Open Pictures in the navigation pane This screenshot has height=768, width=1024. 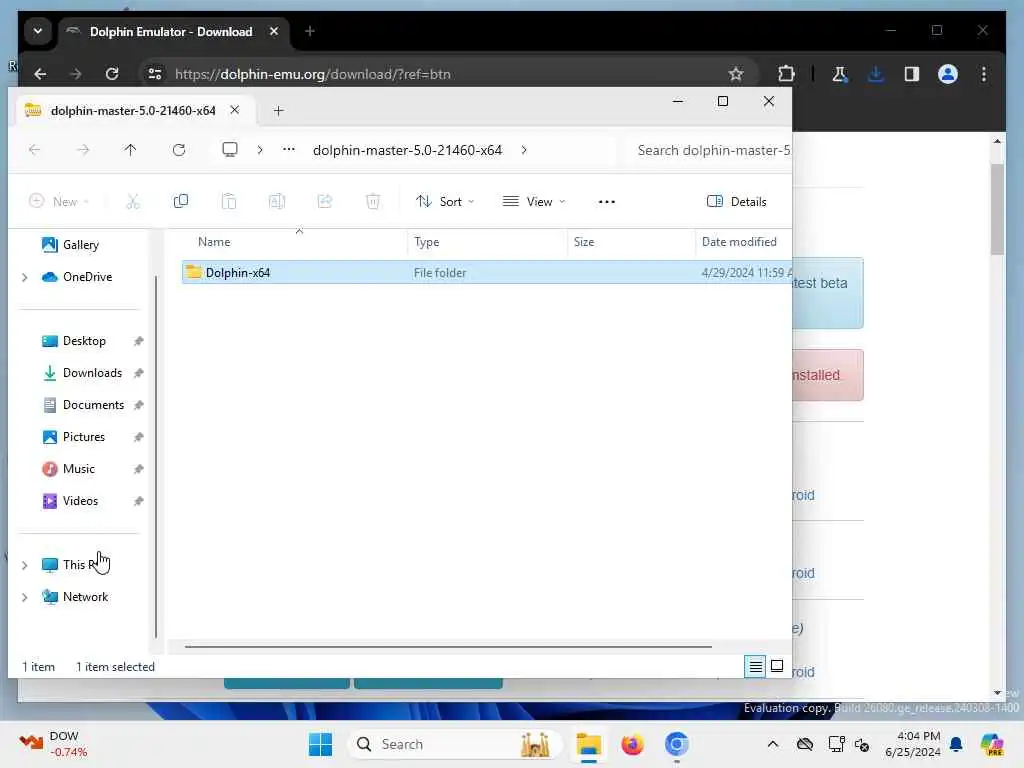tap(82, 437)
